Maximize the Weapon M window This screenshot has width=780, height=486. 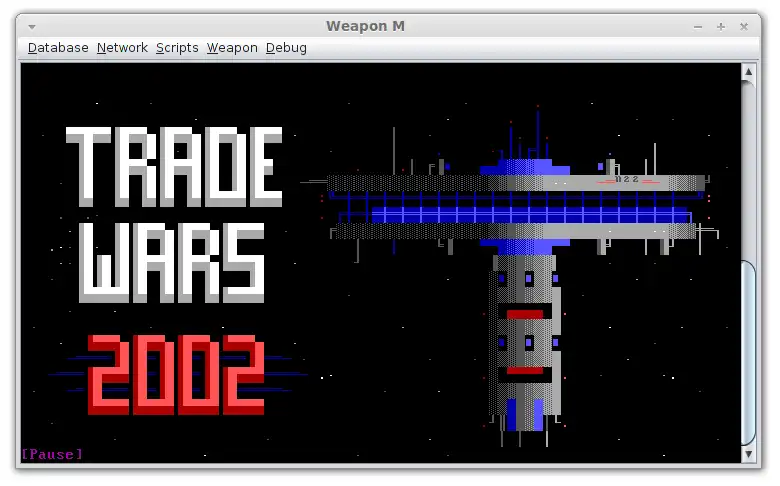(721, 27)
